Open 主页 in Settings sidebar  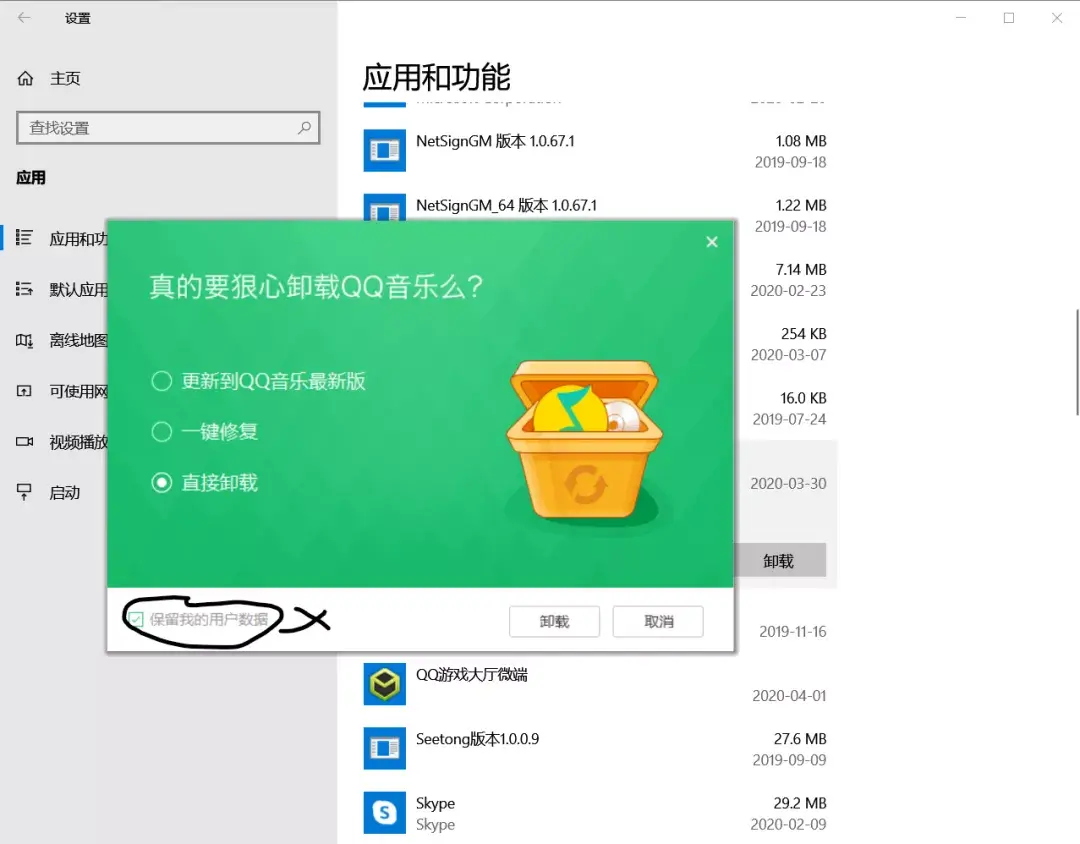click(65, 79)
